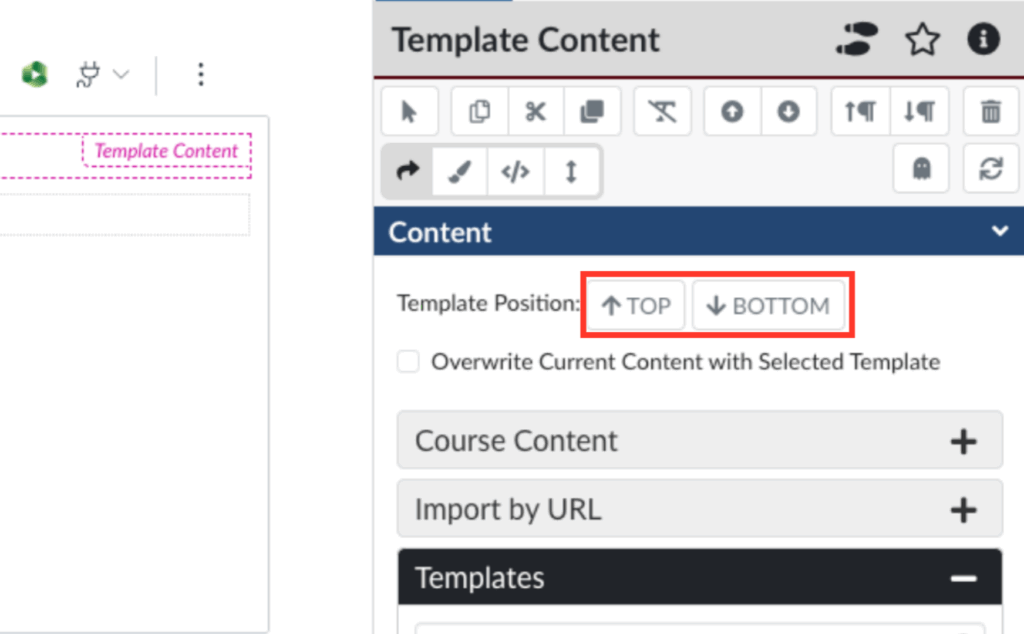Collapse the Content section chevron

coord(999,231)
